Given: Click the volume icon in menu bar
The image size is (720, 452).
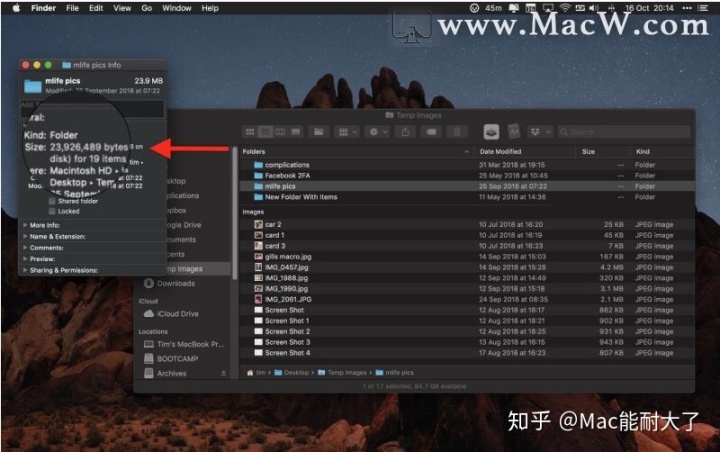Looking at the screenshot, I should [x=594, y=8].
